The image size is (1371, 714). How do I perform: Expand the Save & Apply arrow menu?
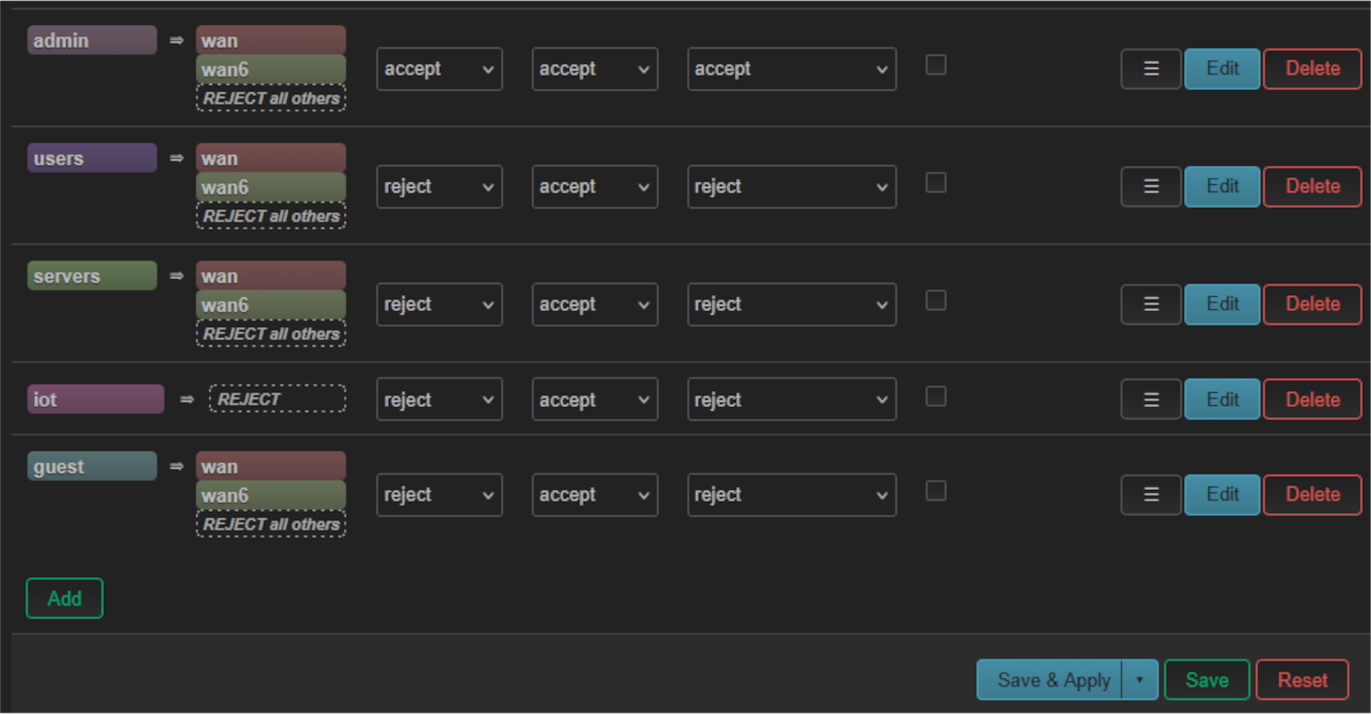(x=1139, y=680)
